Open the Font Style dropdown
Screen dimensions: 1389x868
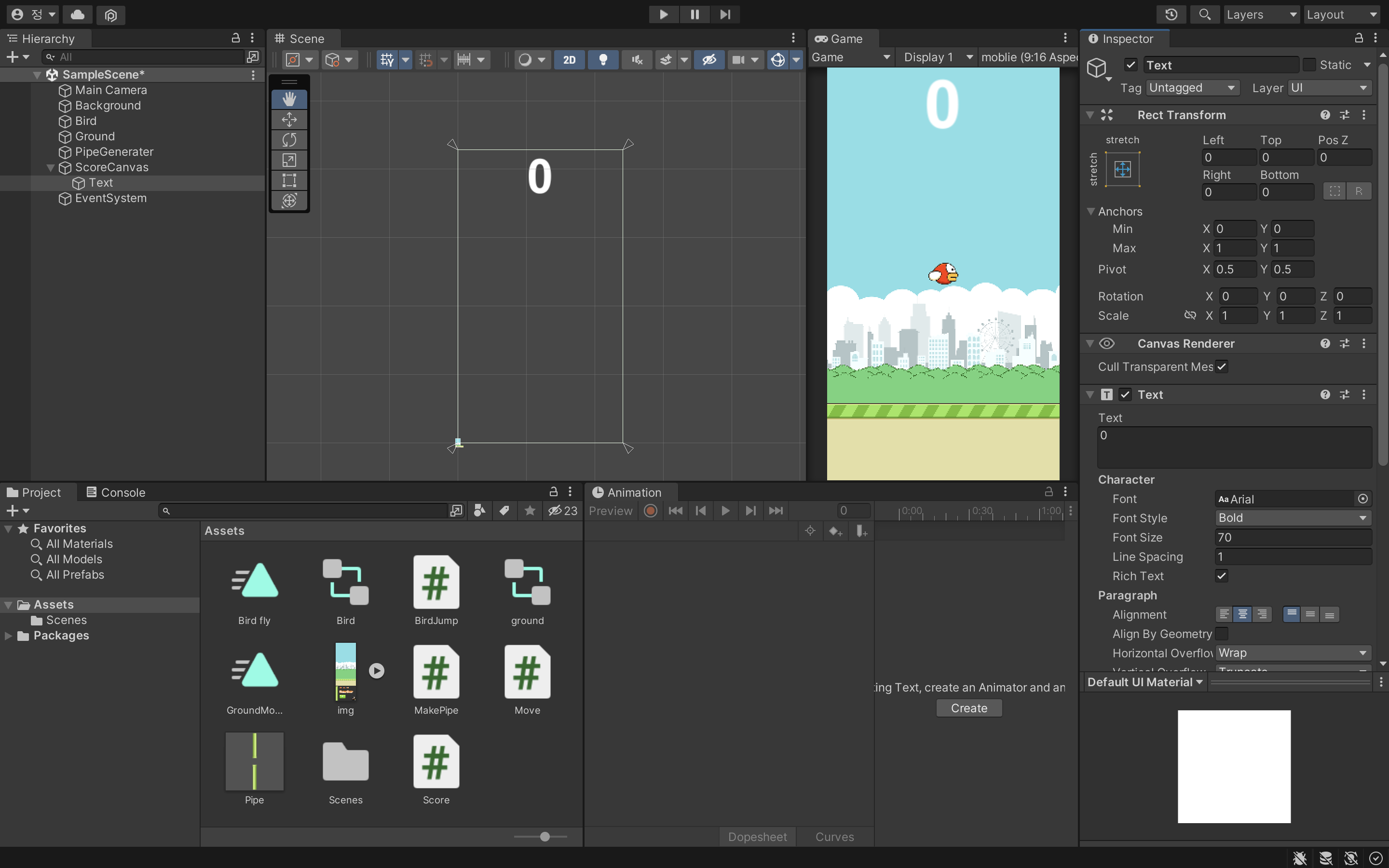coord(1293,518)
